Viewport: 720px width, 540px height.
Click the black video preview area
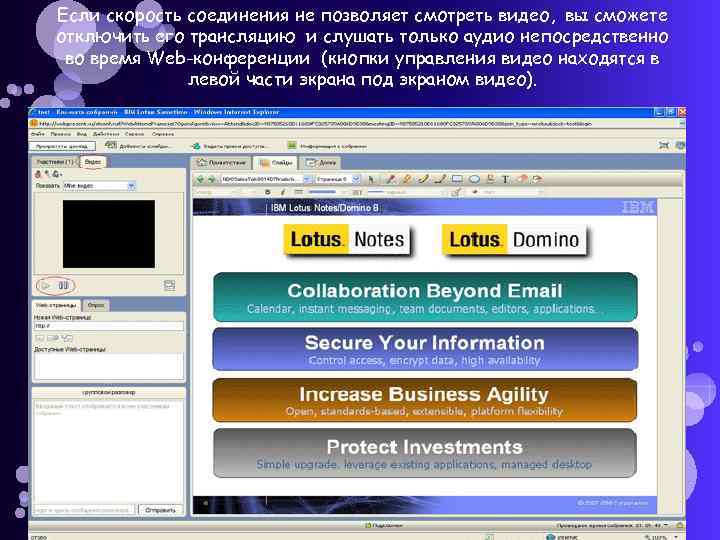tap(109, 234)
